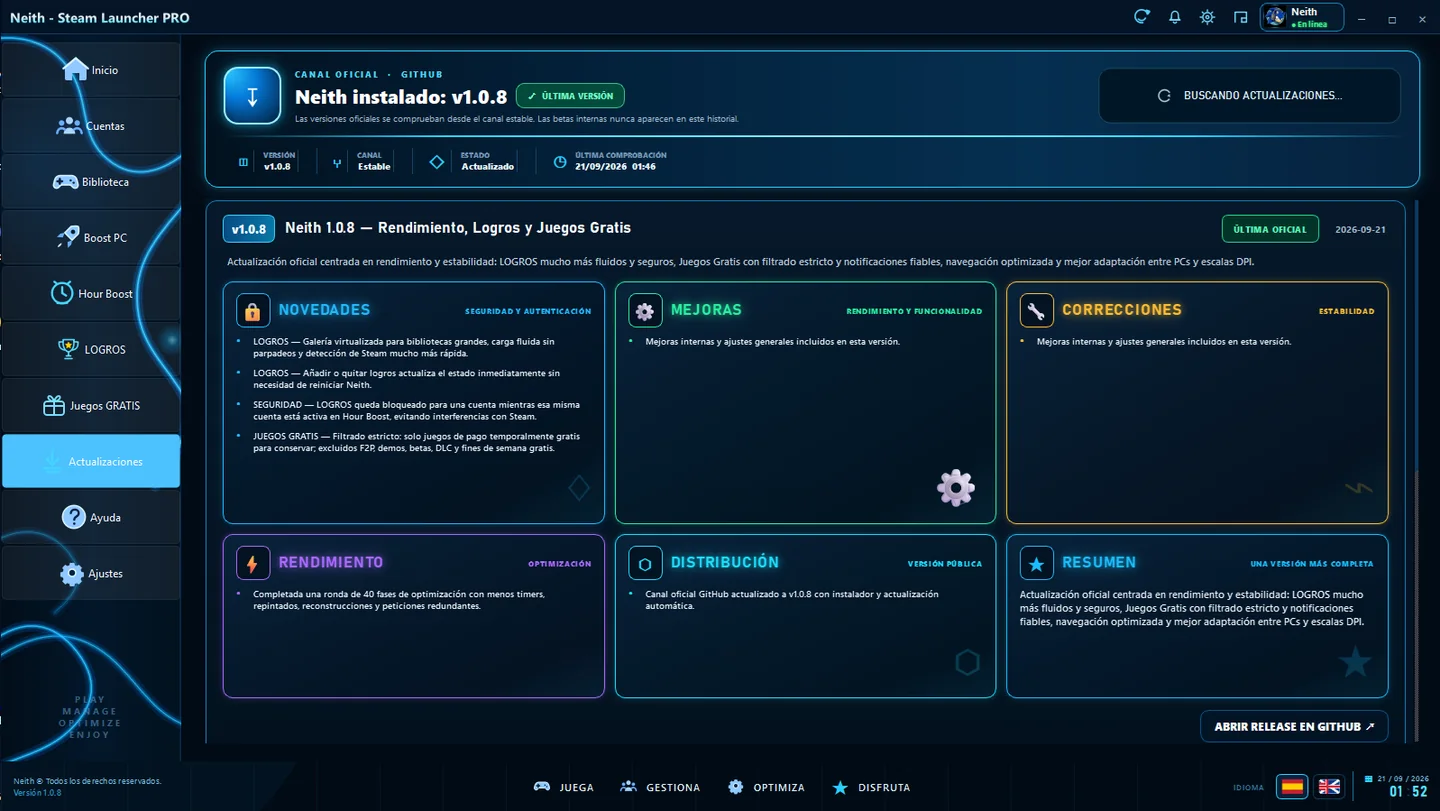Click the NOVEDADES card heading
The image size is (1440, 811).
(x=324, y=310)
